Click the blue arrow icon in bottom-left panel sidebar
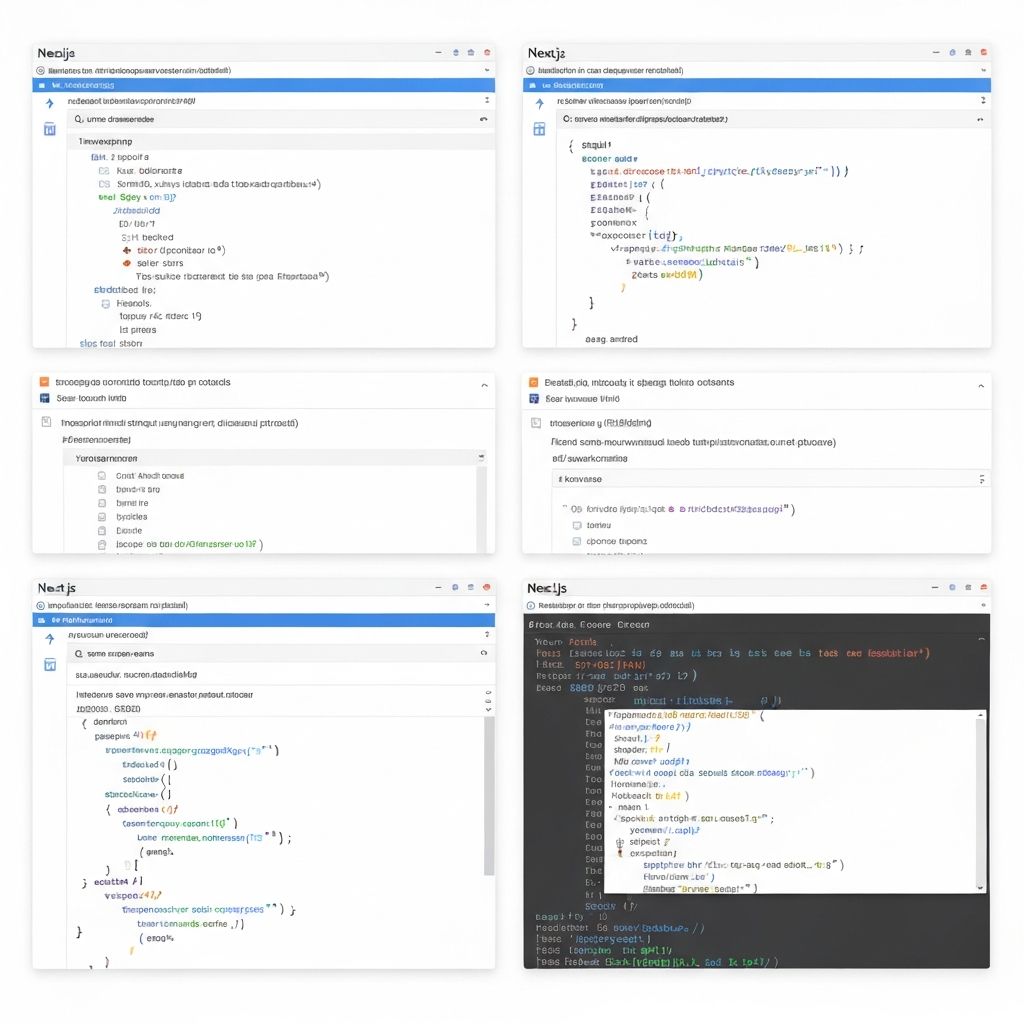This screenshot has height=1024, width=1024. pyautogui.click(x=49, y=638)
